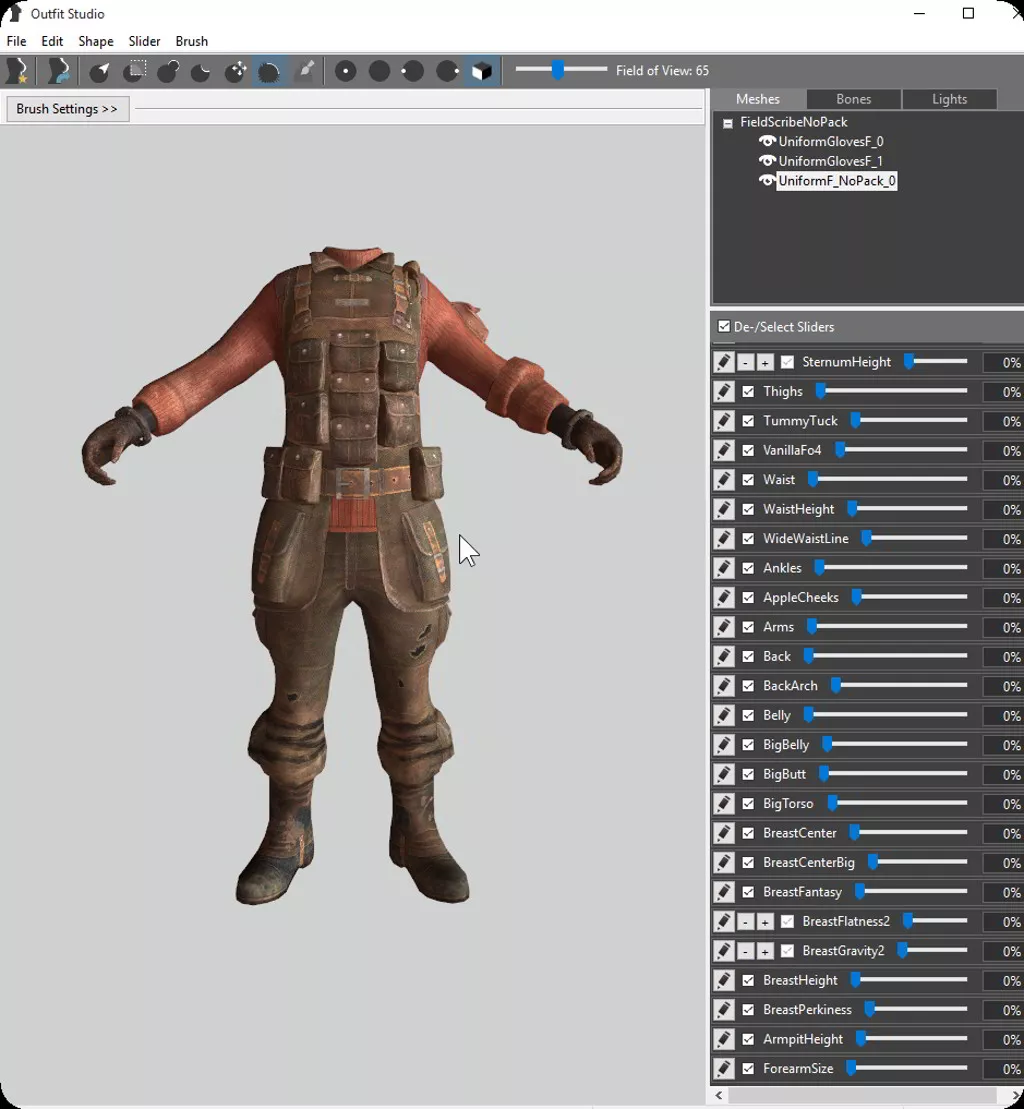The image size is (1024, 1109).
Task: Select the UniformGlovesF_0 mesh name
Action: point(831,141)
